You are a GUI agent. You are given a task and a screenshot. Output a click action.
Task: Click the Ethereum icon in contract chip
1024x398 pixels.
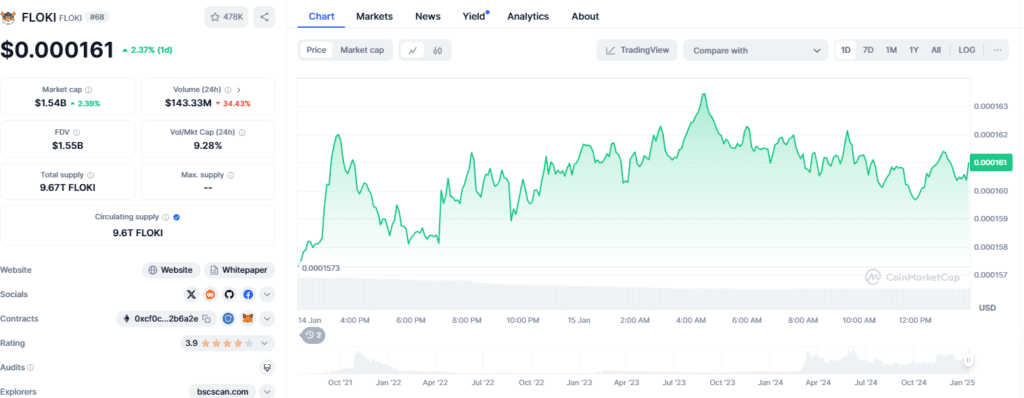[x=127, y=319]
